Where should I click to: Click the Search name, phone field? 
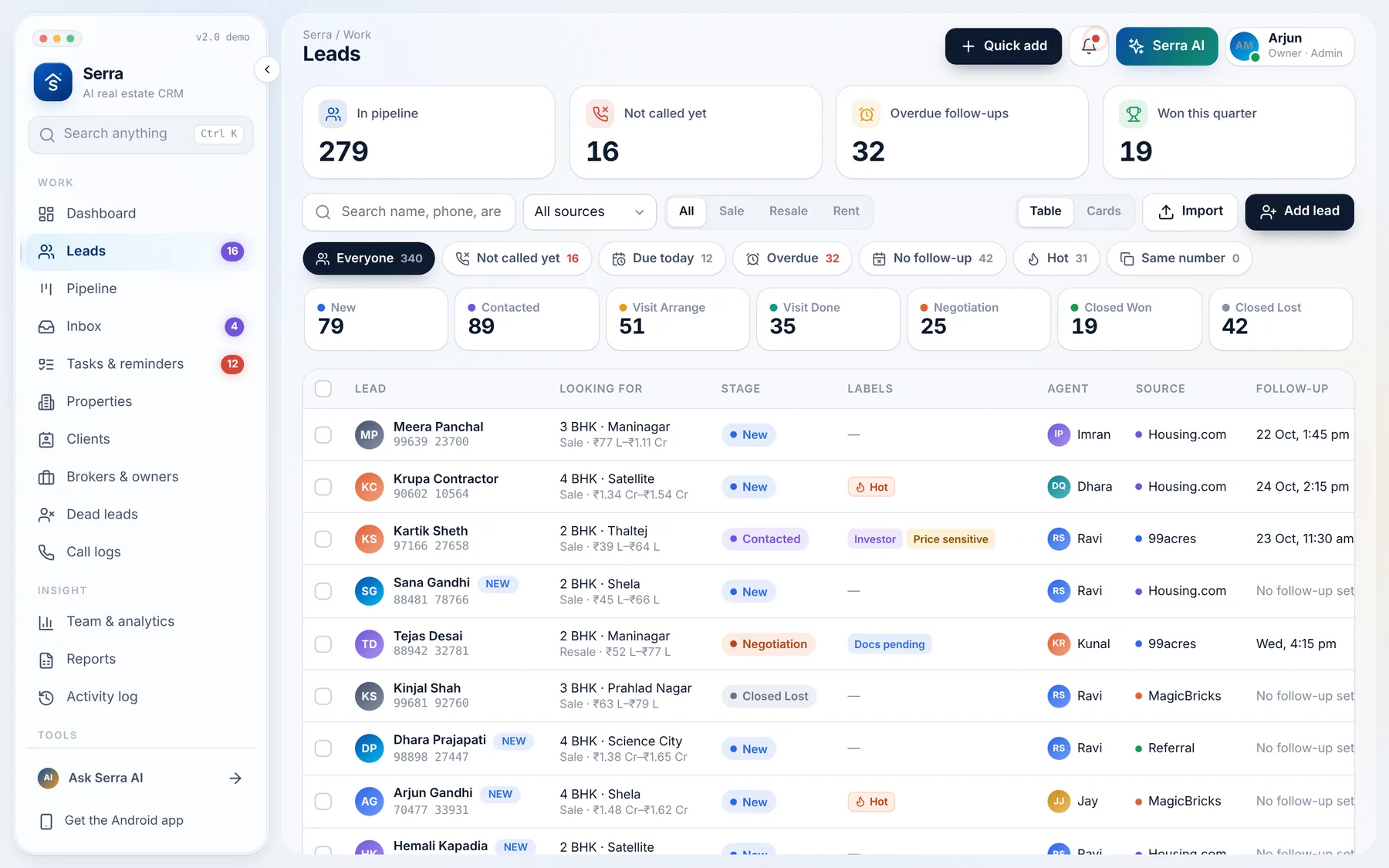(x=409, y=212)
